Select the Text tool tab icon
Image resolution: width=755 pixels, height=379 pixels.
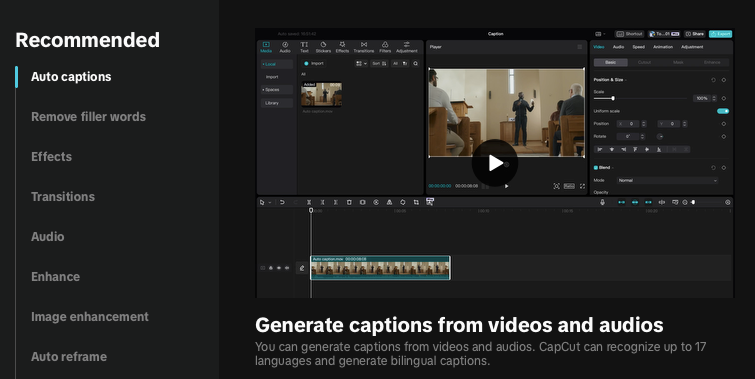coord(304,47)
